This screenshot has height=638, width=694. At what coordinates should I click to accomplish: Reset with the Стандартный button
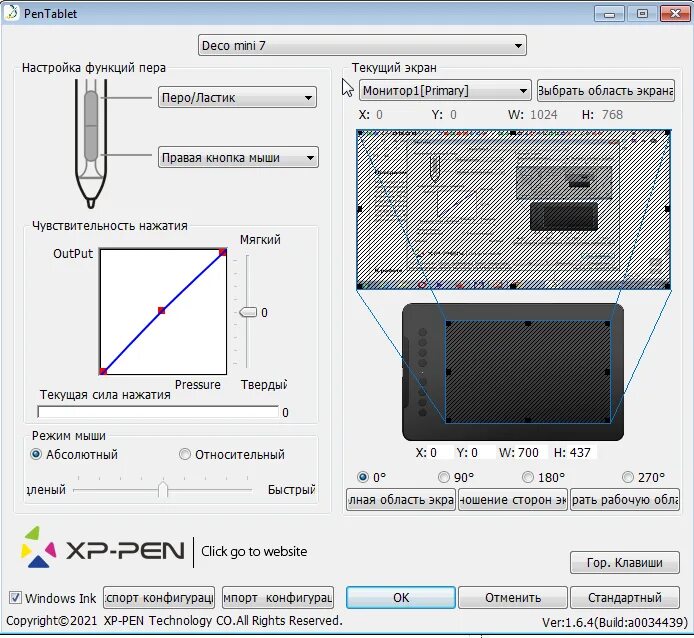[625, 598]
